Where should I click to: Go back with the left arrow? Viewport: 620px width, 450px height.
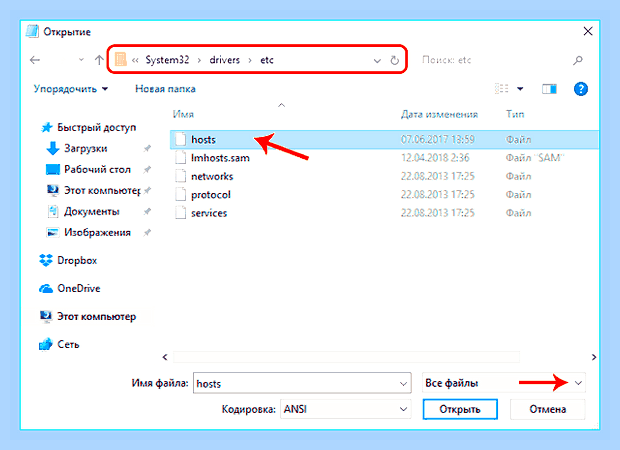pyautogui.click(x=35, y=60)
